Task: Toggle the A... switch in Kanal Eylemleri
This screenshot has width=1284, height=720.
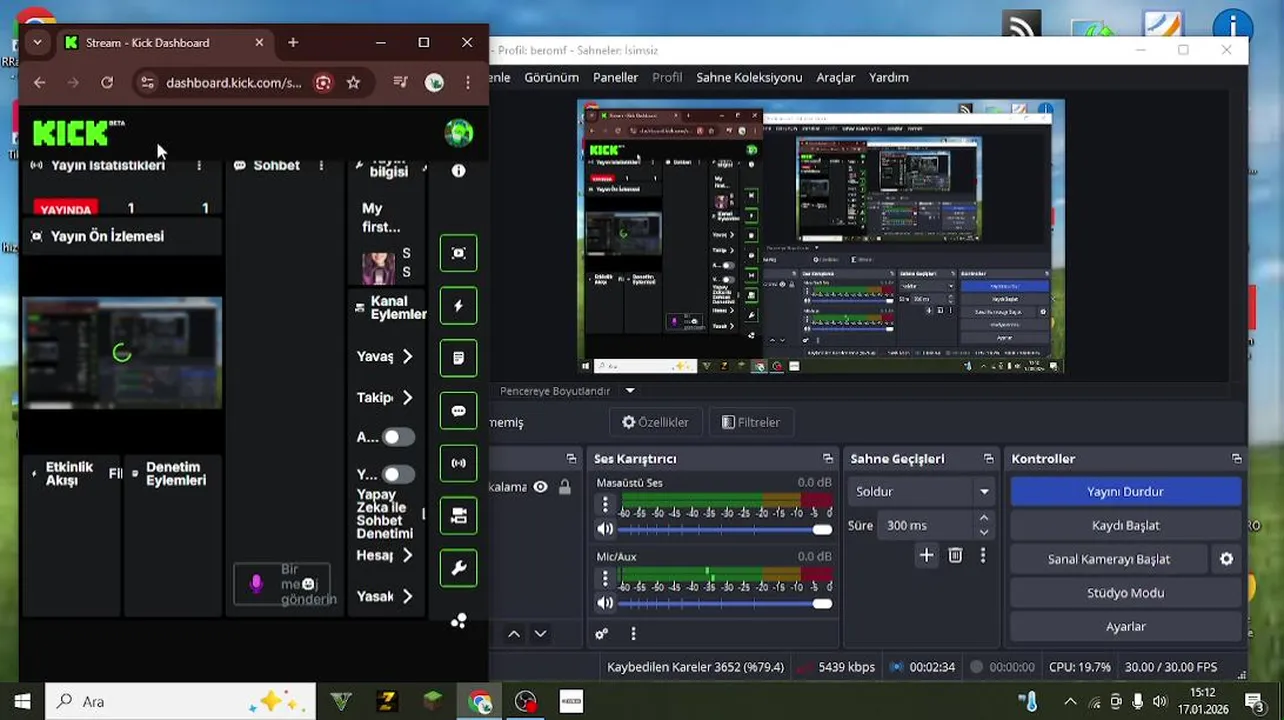Action: pos(398,437)
